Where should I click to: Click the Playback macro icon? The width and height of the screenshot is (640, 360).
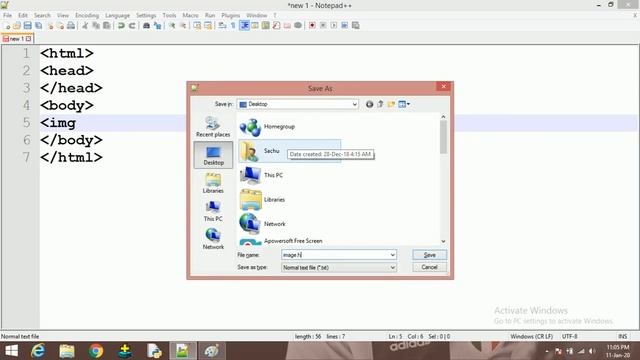pyautogui.click(x=334, y=25)
